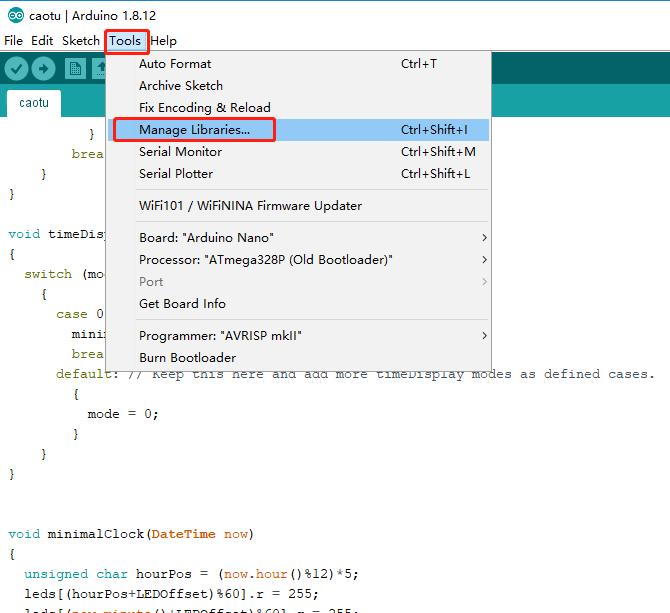This screenshot has height=613, width=670.
Task: Choose Auto Format from Tools menu
Action: point(298,64)
